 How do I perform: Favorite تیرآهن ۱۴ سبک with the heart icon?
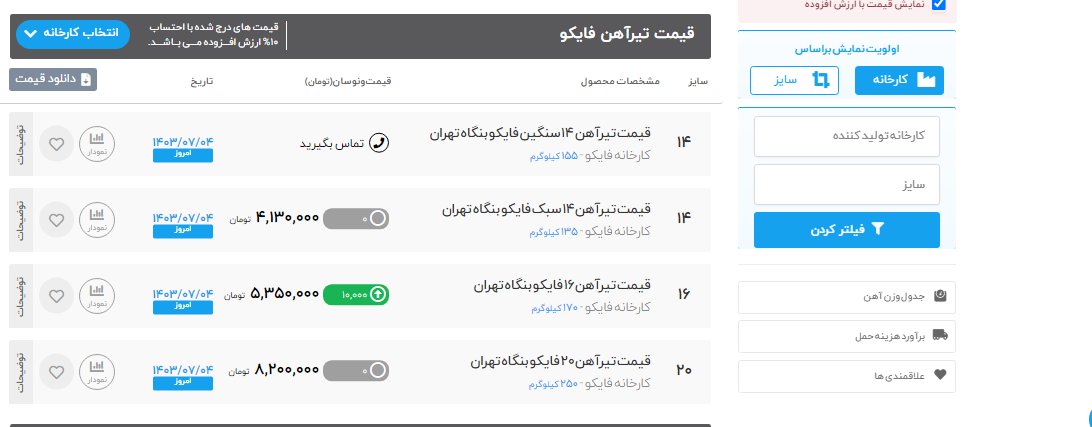coord(56,219)
